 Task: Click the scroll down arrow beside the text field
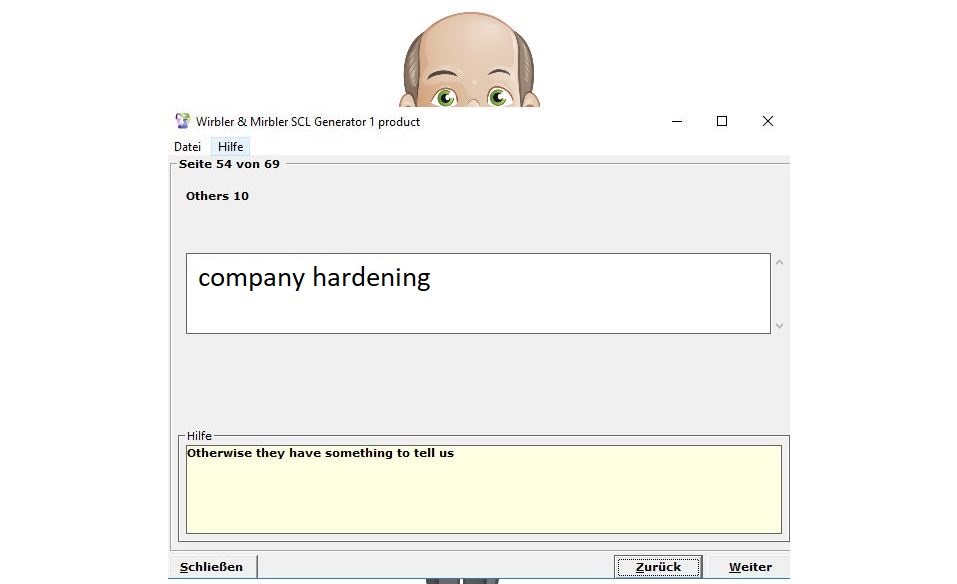tap(779, 325)
